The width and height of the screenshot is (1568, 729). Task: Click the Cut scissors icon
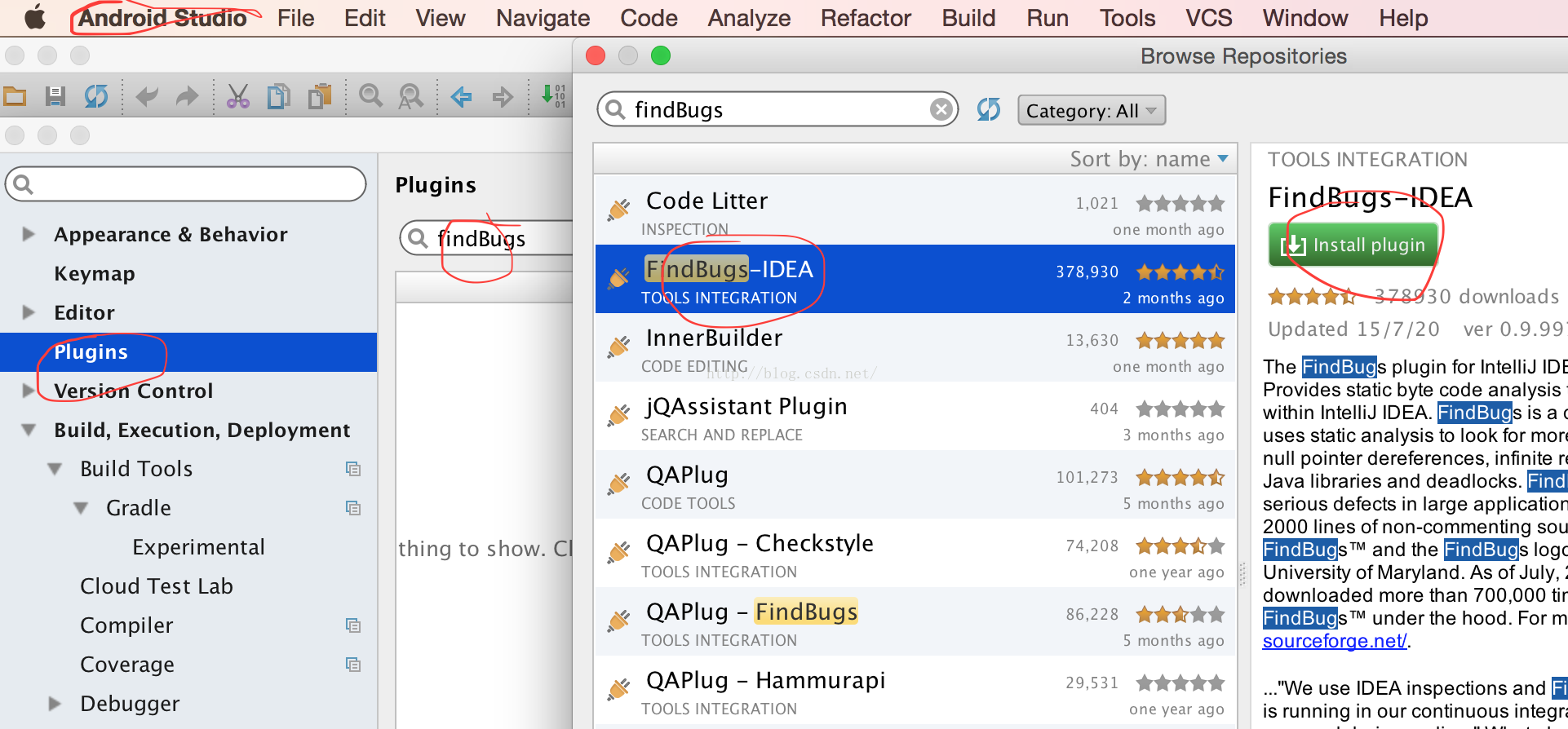click(x=238, y=97)
